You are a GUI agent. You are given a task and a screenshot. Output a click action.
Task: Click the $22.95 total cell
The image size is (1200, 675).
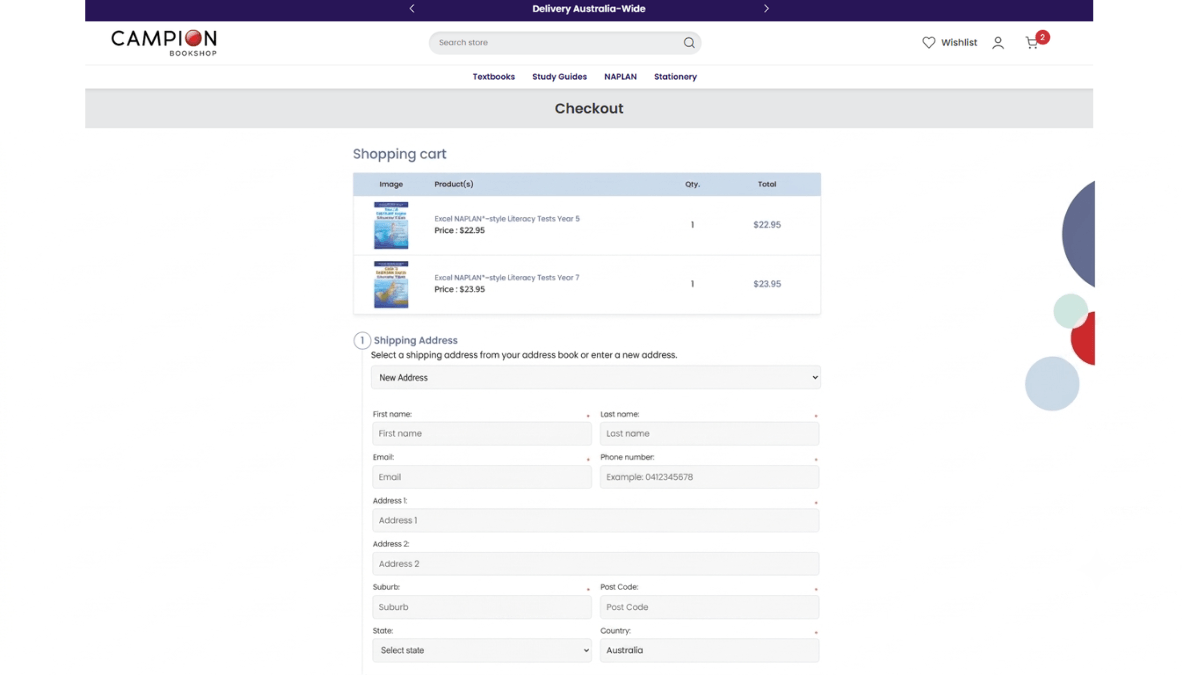click(x=767, y=225)
